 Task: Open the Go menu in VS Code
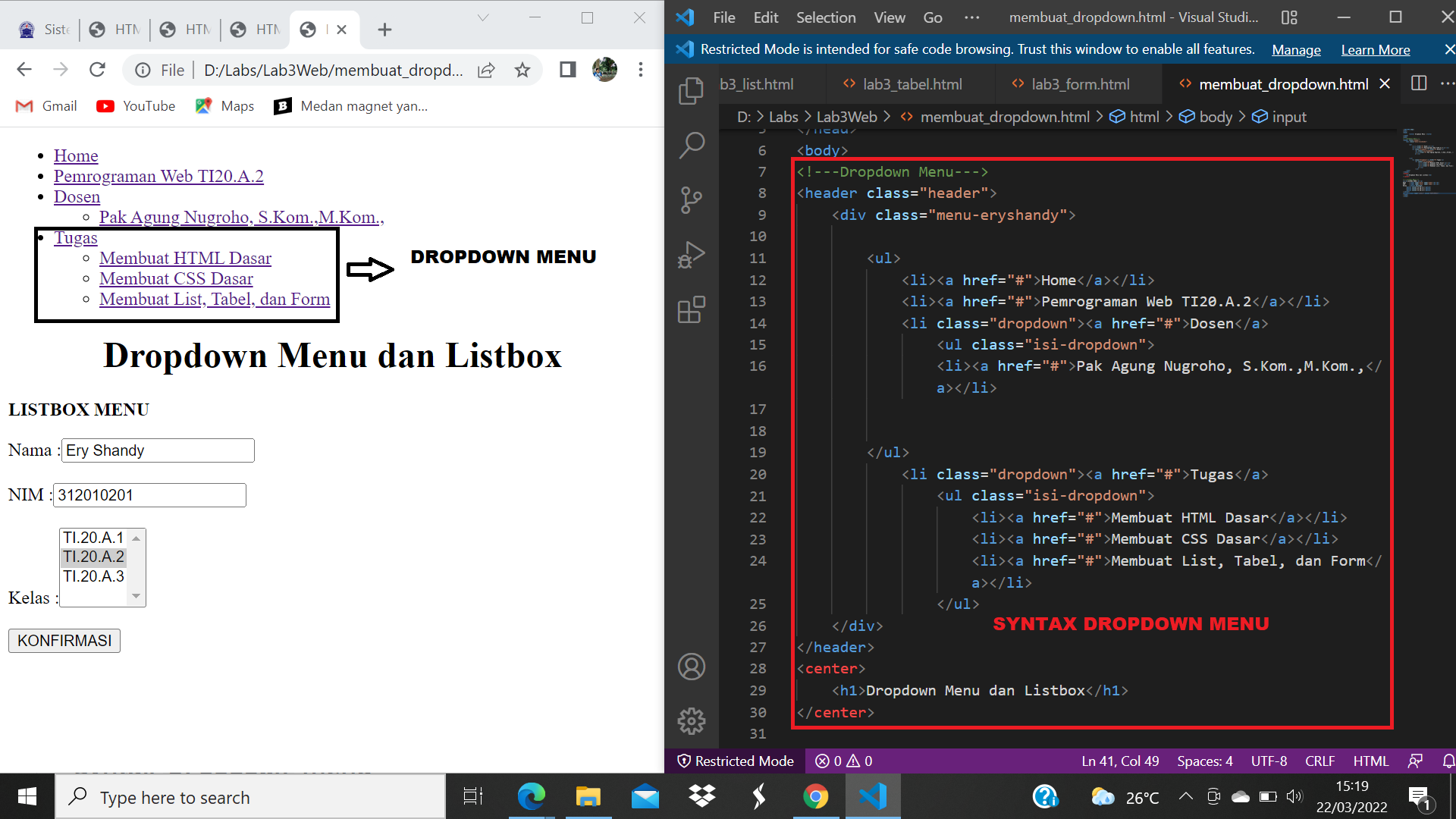tap(932, 17)
